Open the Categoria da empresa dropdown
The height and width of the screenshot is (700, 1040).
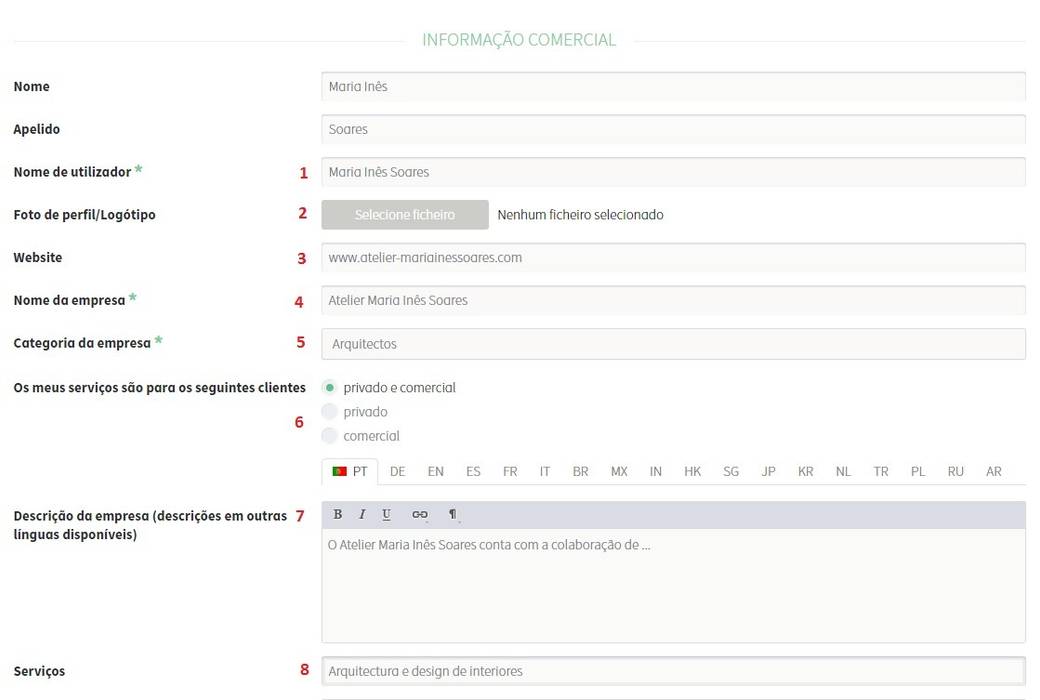673,344
